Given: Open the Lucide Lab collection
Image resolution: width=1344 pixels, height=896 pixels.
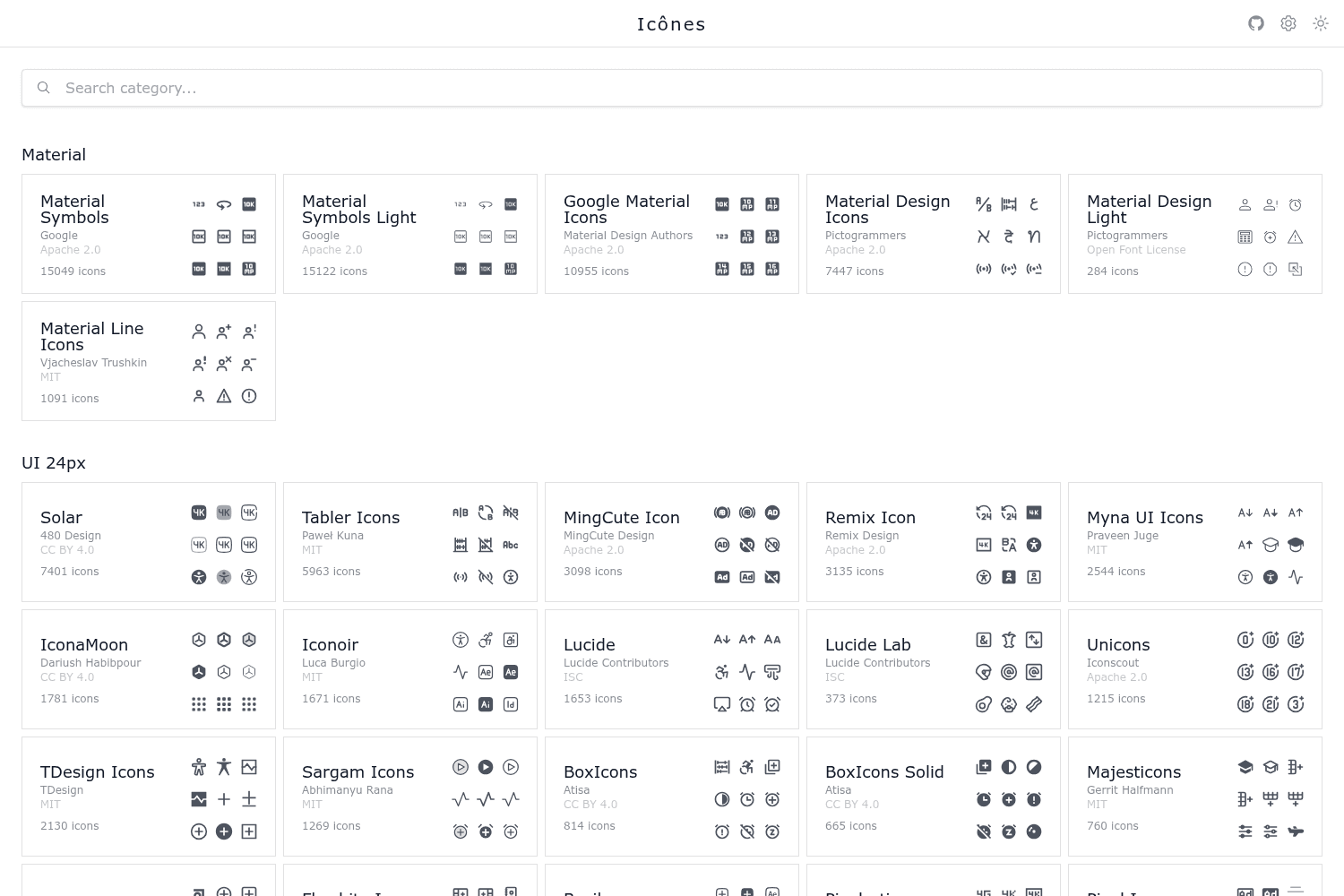Looking at the screenshot, I should pyautogui.click(x=934, y=669).
